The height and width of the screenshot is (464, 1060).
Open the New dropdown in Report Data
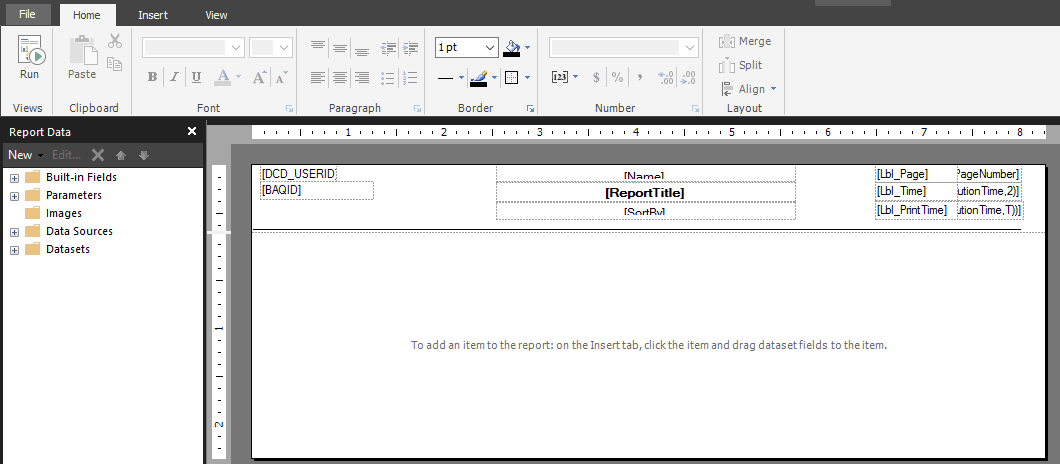(x=25, y=155)
